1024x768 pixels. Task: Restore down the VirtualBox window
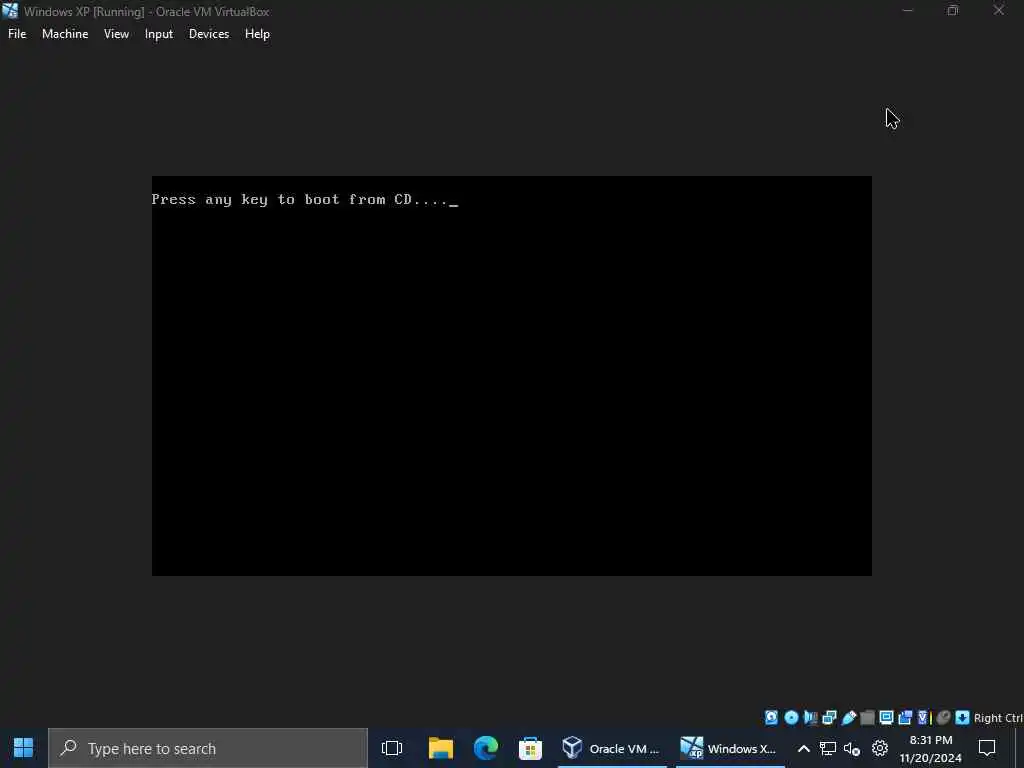point(953,10)
